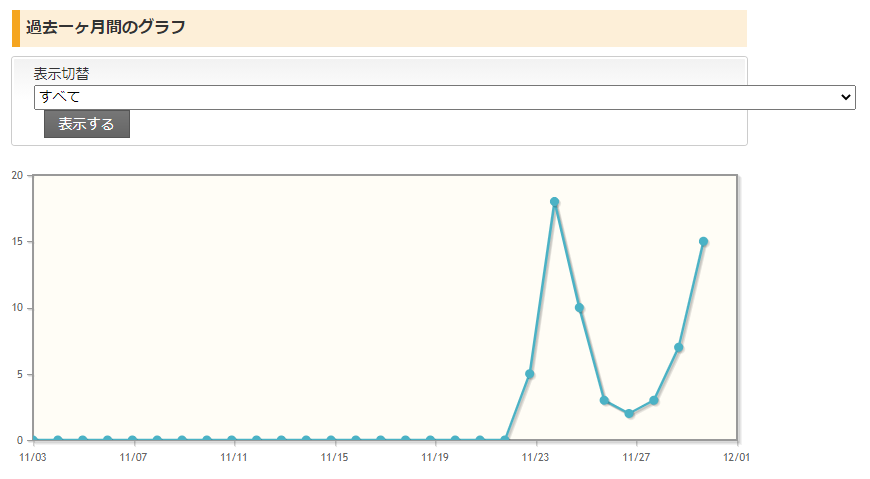Click the dropdown arrow of the すべて selector
This screenshot has width=870, height=479.
(846, 97)
